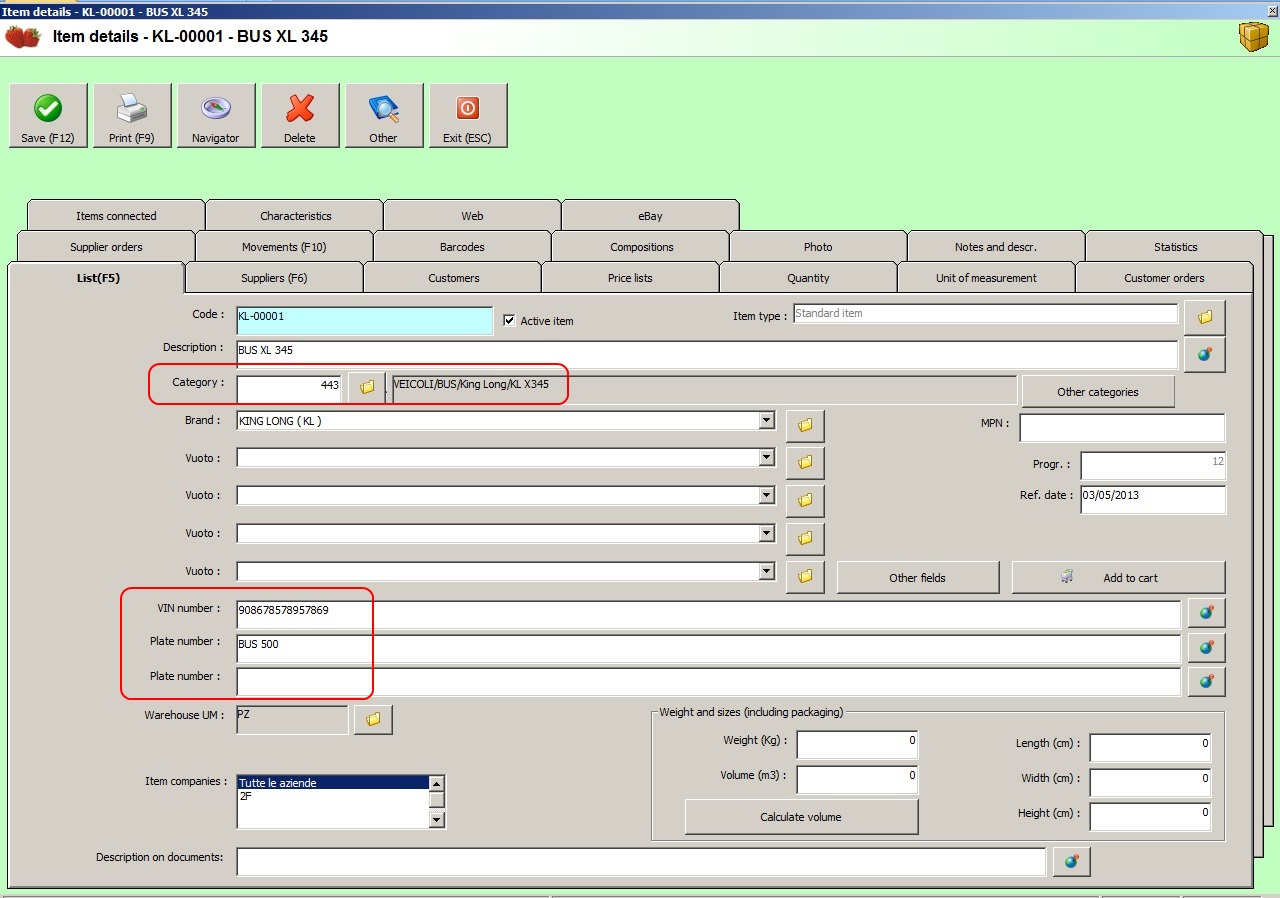This screenshot has height=898, width=1280.
Task: Open the Category folder browse icon
Action: point(367,387)
